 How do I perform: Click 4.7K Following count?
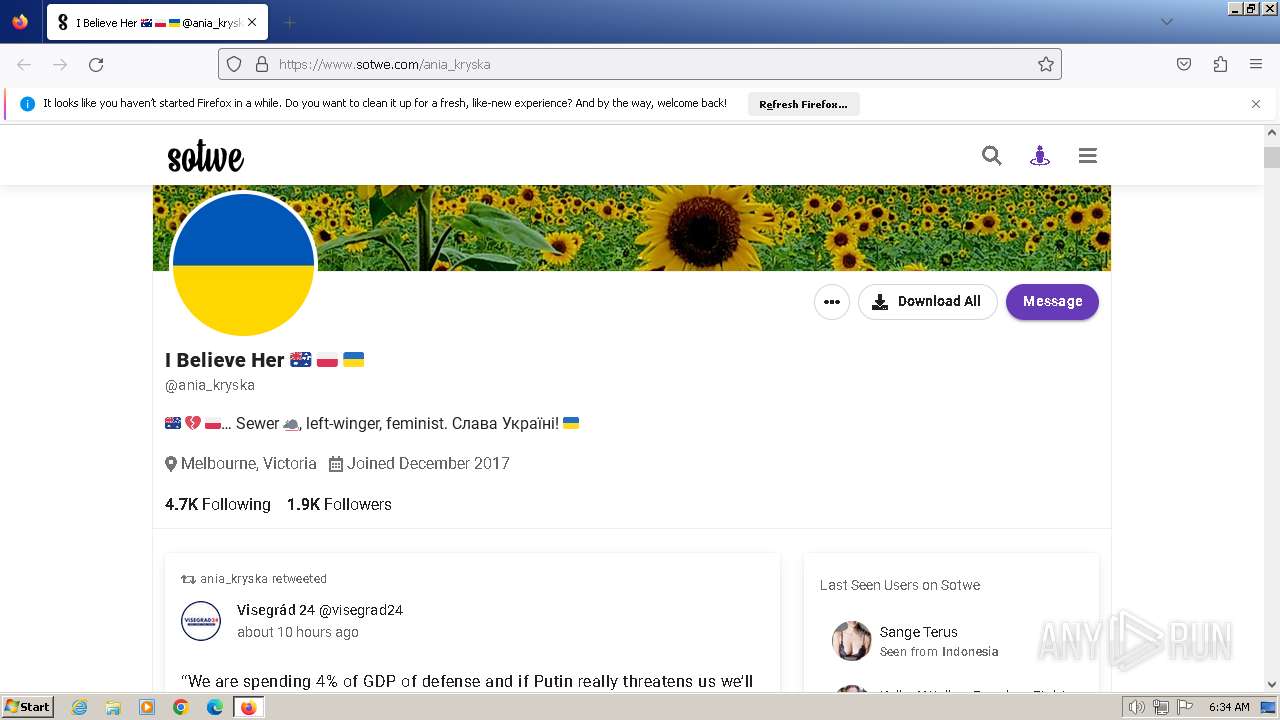pyautogui.click(x=218, y=504)
